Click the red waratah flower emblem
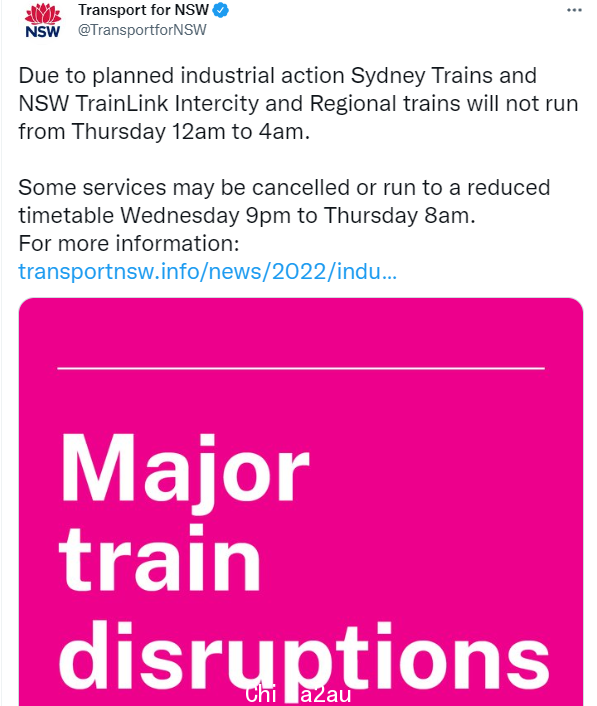597x706 pixels. pos(43,14)
